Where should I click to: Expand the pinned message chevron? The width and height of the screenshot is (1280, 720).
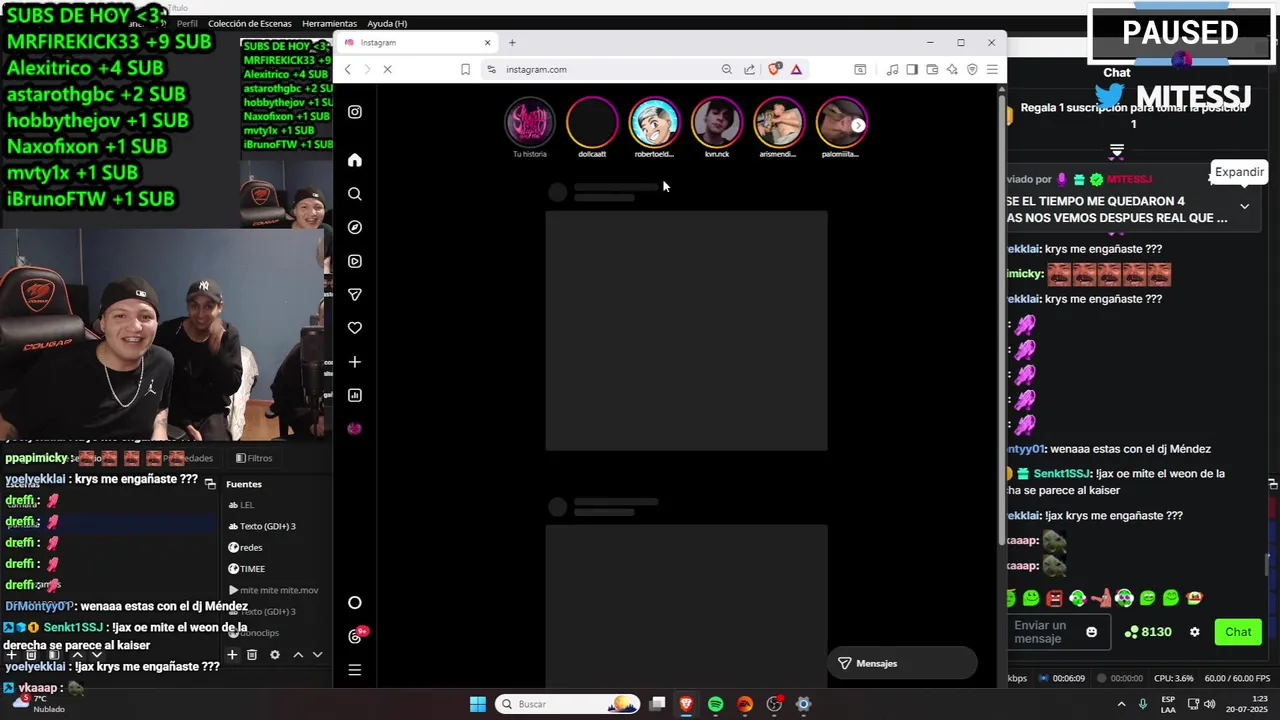pos(1244,206)
